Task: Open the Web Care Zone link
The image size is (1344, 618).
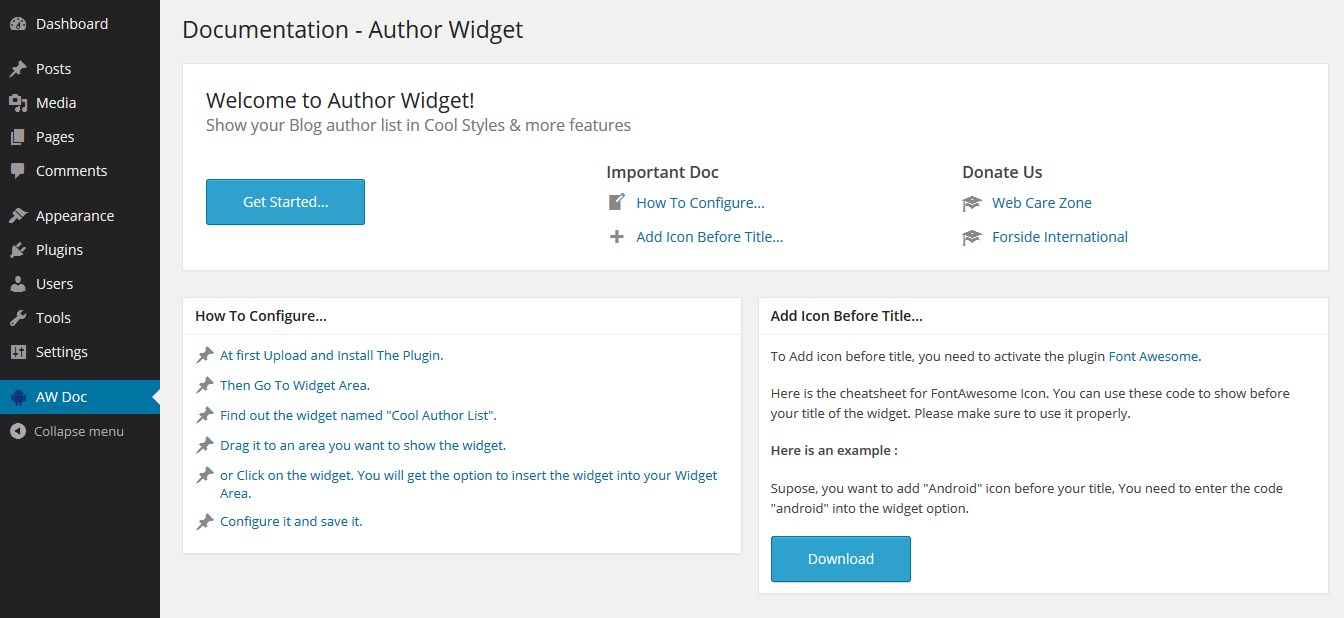Action: click(1042, 203)
